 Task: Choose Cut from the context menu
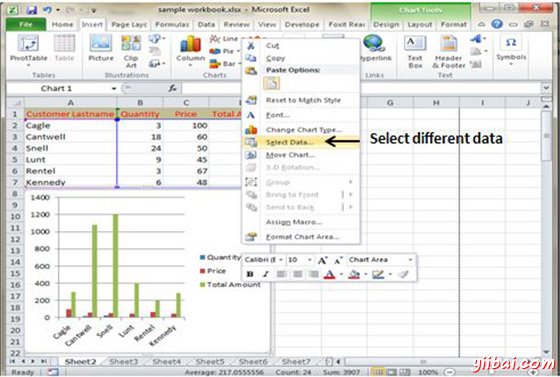(x=301, y=45)
